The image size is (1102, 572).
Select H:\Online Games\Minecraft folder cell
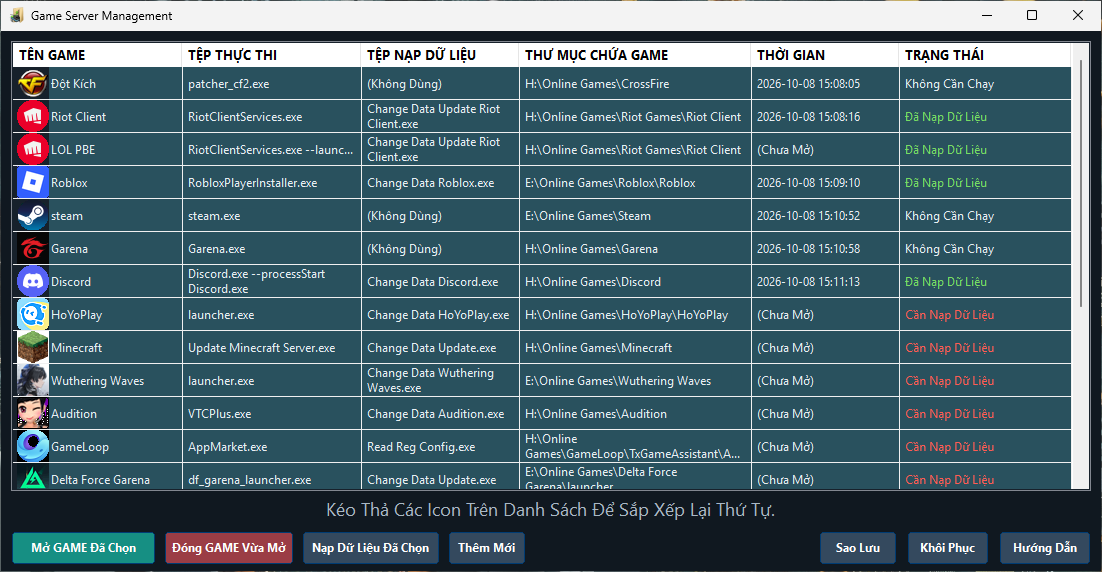[x=635, y=348]
